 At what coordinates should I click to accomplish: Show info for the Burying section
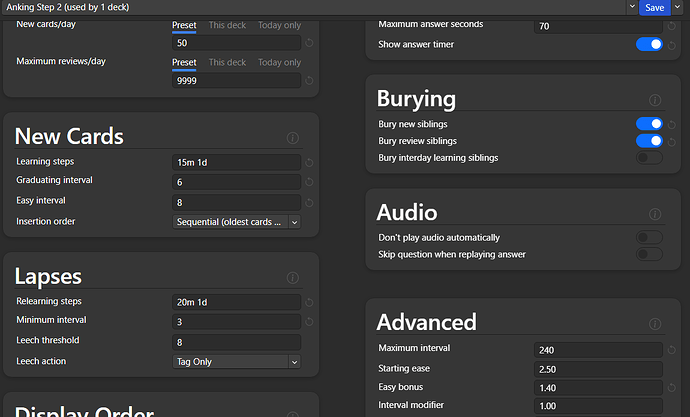pos(655,101)
